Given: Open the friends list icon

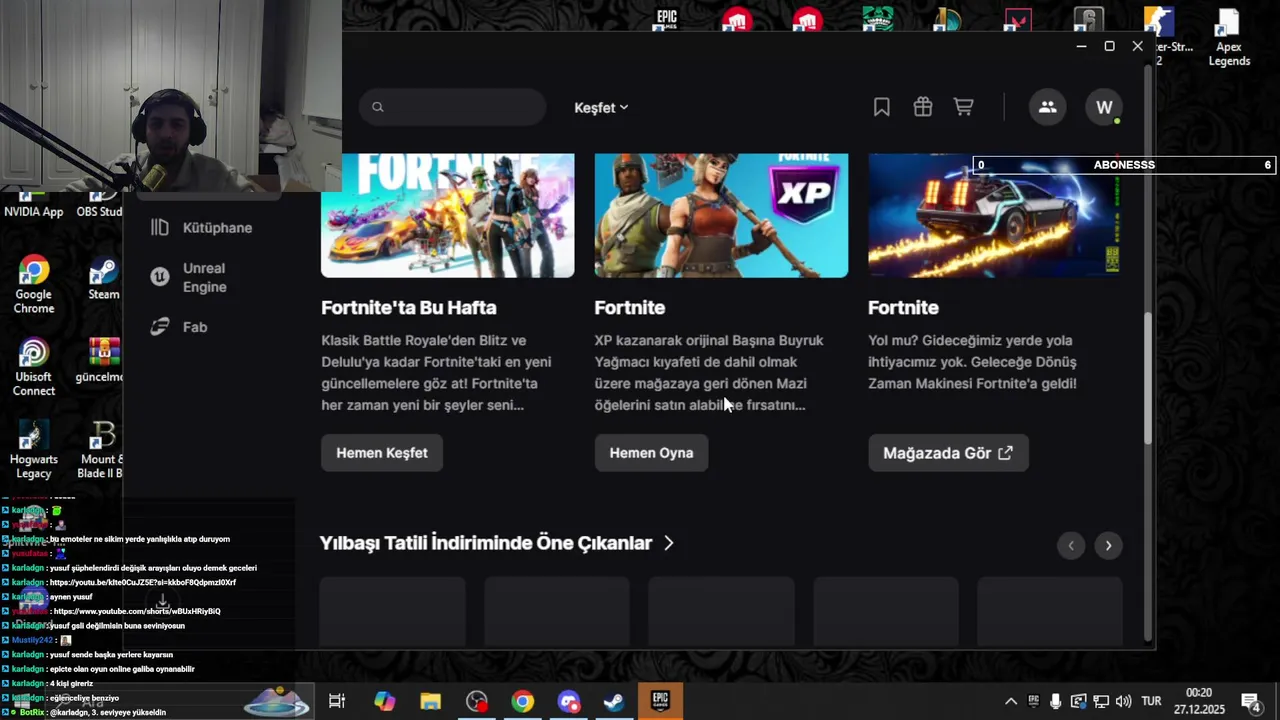Looking at the screenshot, I should (x=1047, y=107).
